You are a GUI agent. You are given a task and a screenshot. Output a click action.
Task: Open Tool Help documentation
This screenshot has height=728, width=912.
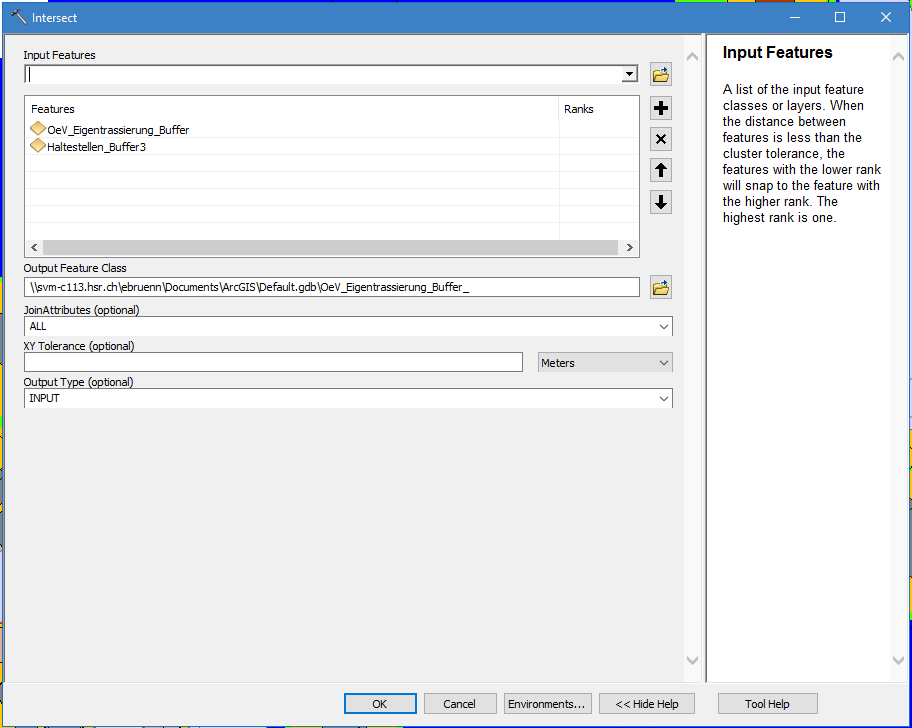(767, 704)
